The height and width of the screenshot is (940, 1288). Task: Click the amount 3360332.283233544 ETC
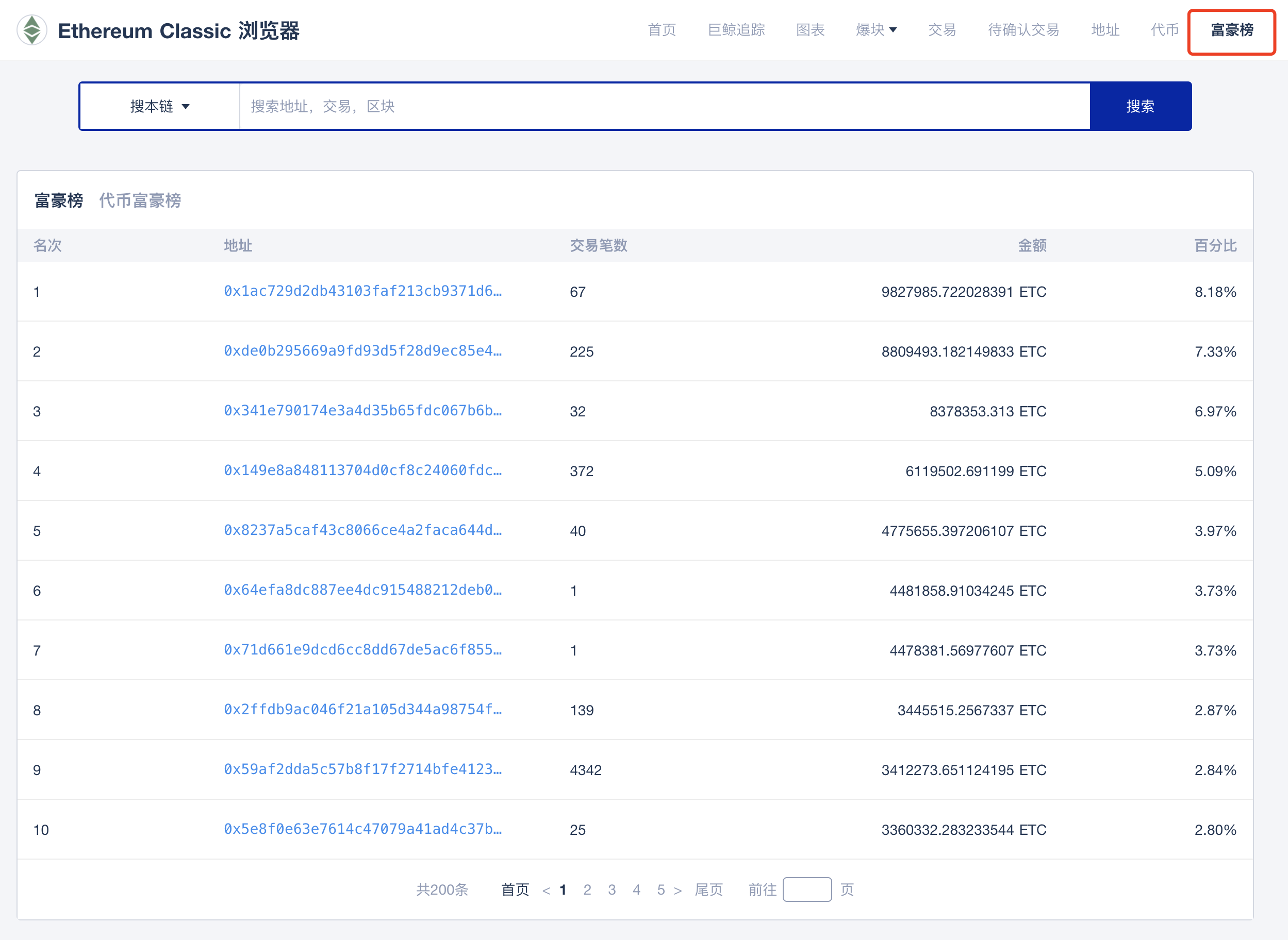tap(964, 830)
